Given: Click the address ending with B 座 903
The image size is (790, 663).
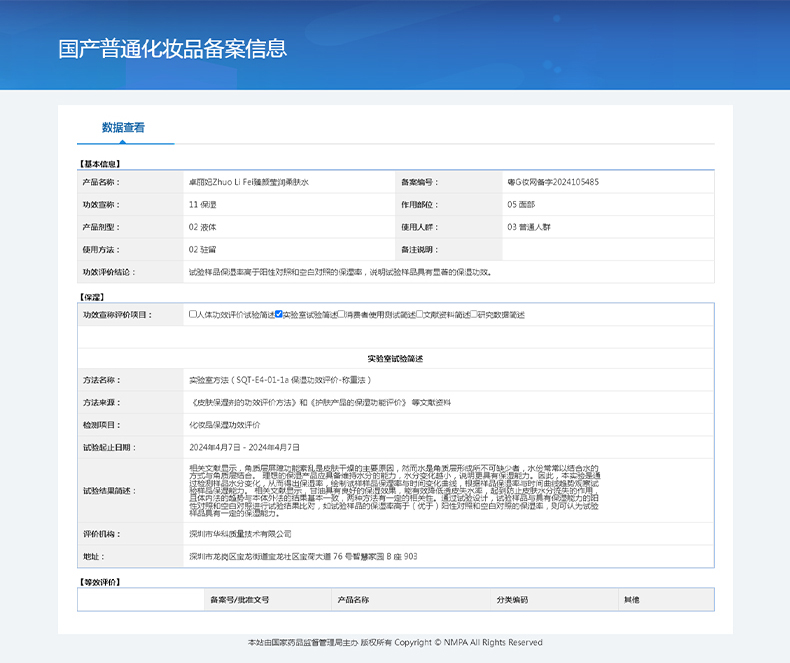Looking at the screenshot, I should pos(303,556).
